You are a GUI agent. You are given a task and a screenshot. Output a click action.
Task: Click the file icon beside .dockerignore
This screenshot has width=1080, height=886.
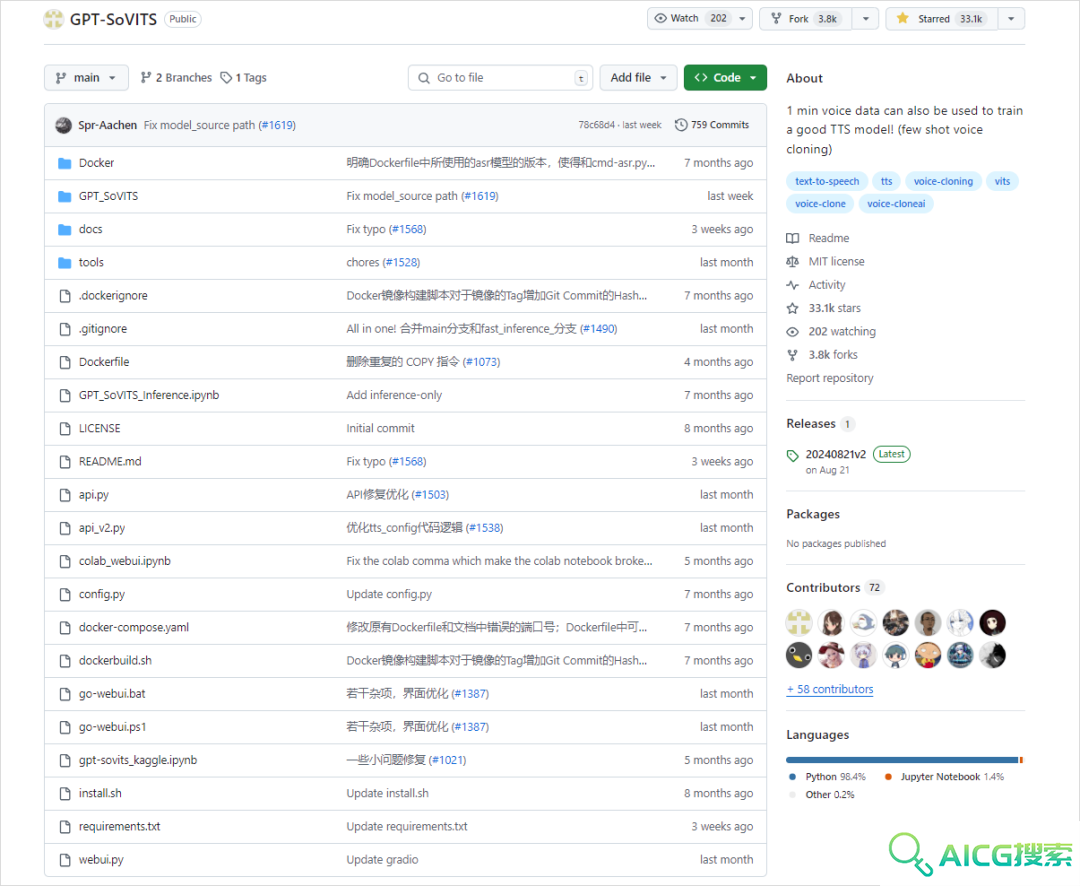coord(65,296)
